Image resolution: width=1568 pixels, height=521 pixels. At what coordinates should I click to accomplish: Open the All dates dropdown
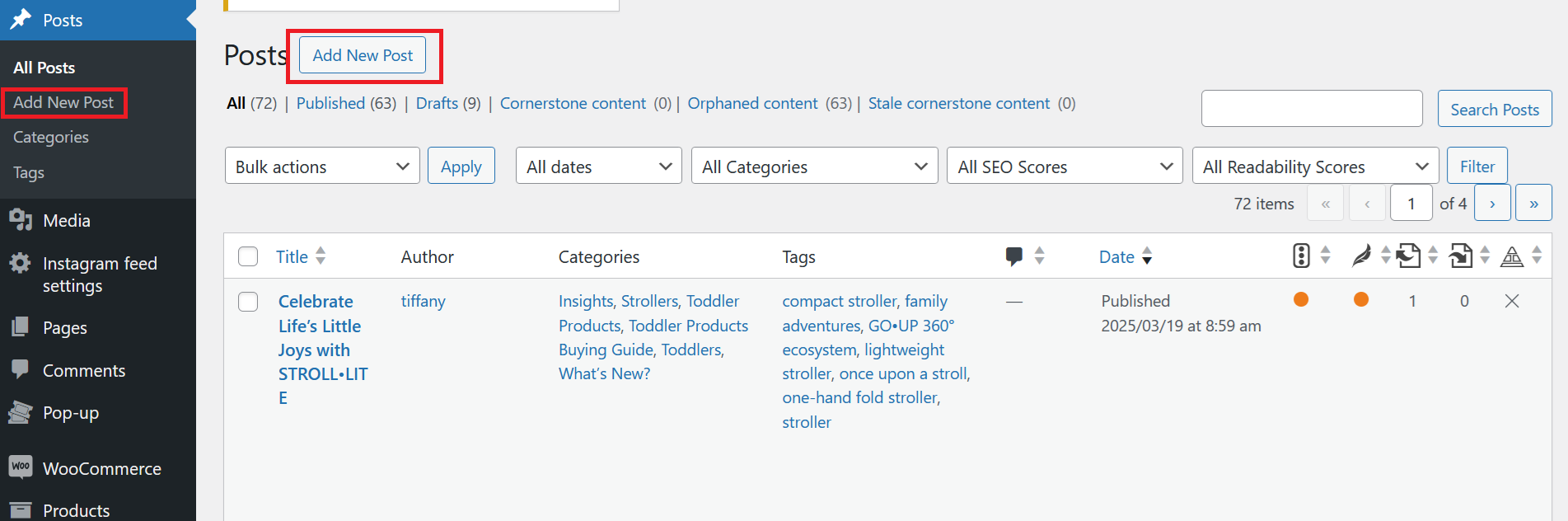(x=599, y=166)
